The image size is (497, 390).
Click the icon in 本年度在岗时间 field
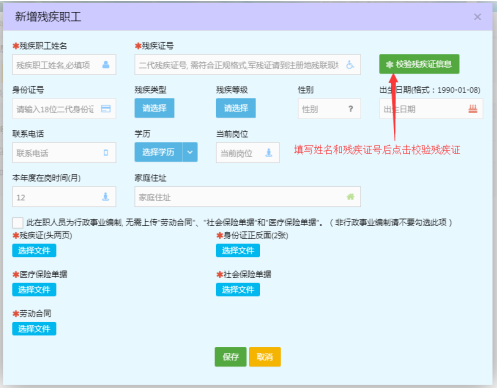tap(105, 197)
